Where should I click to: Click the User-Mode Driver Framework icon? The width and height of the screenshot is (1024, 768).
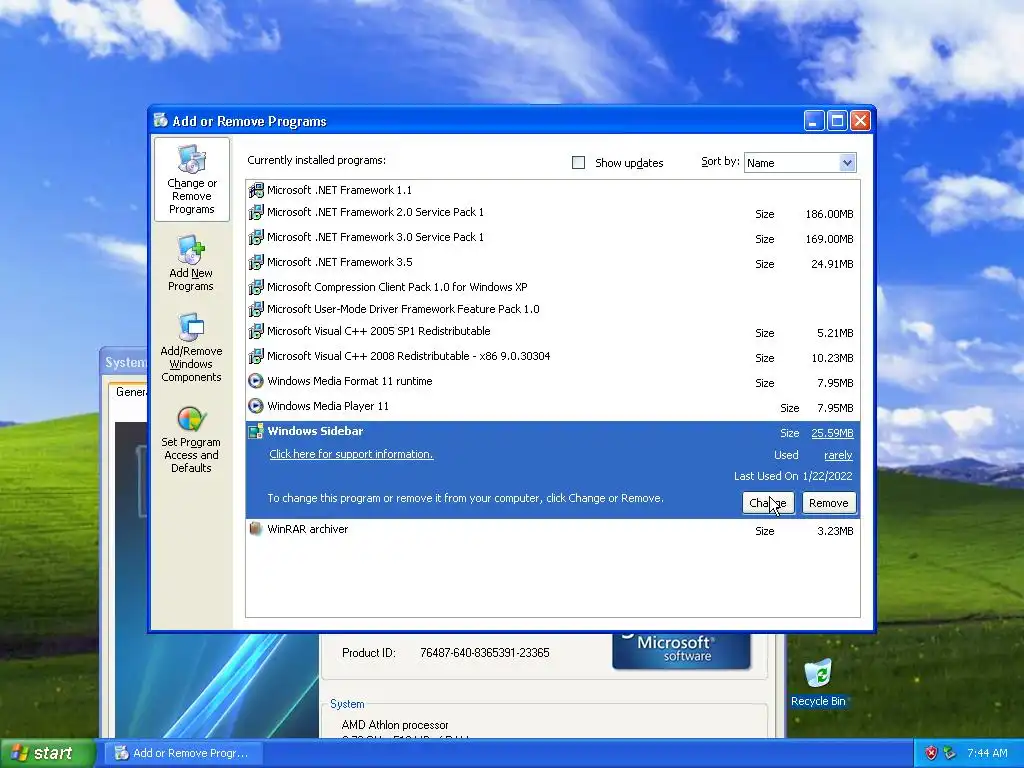pyautogui.click(x=256, y=309)
